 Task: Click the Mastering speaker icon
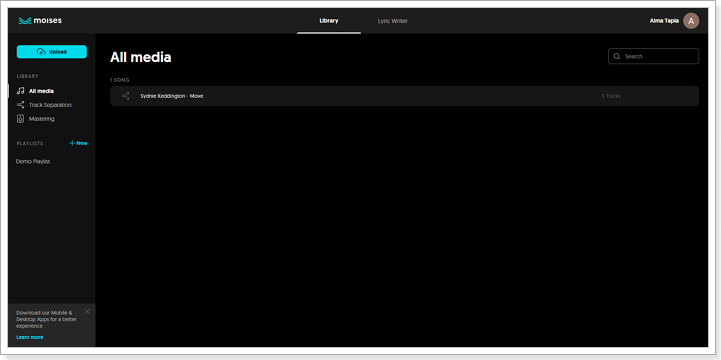pyautogui.click(x=20, y=119)
